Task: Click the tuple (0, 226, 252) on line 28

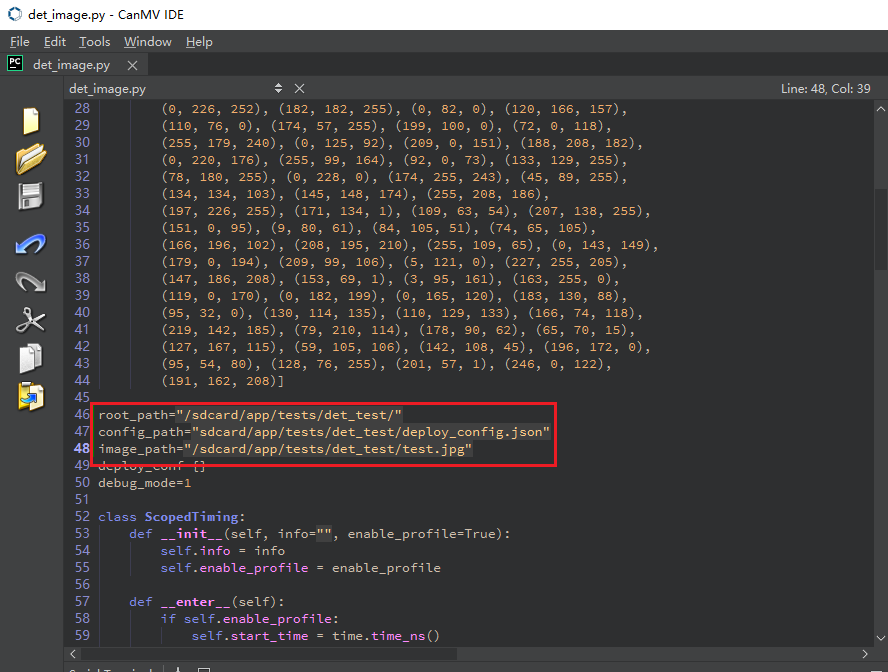Action: (211, 109)
